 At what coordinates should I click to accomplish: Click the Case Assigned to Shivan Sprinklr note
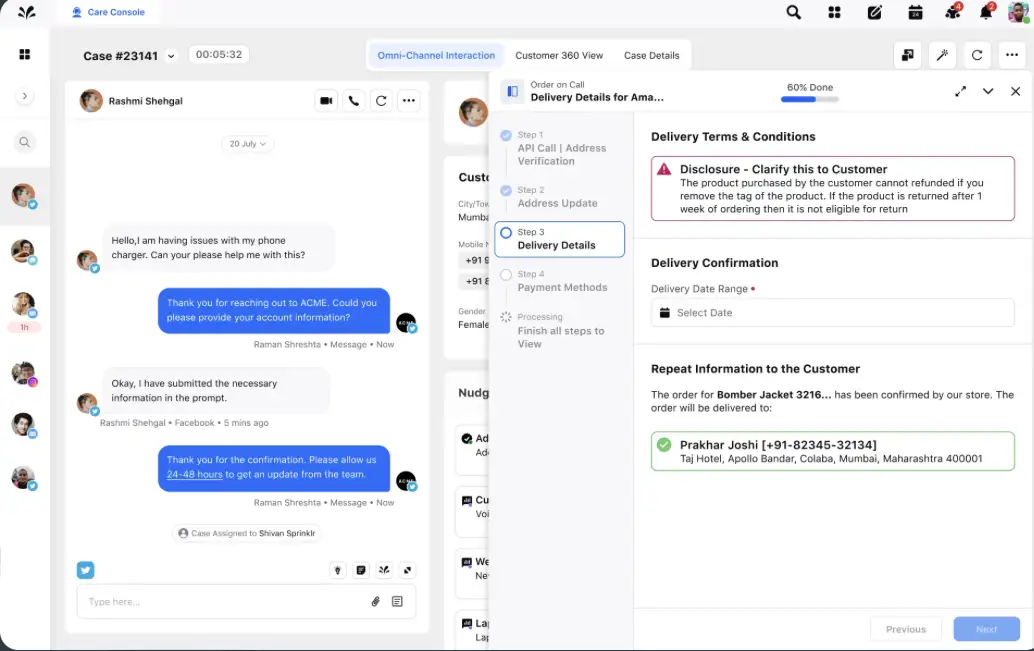247,533
